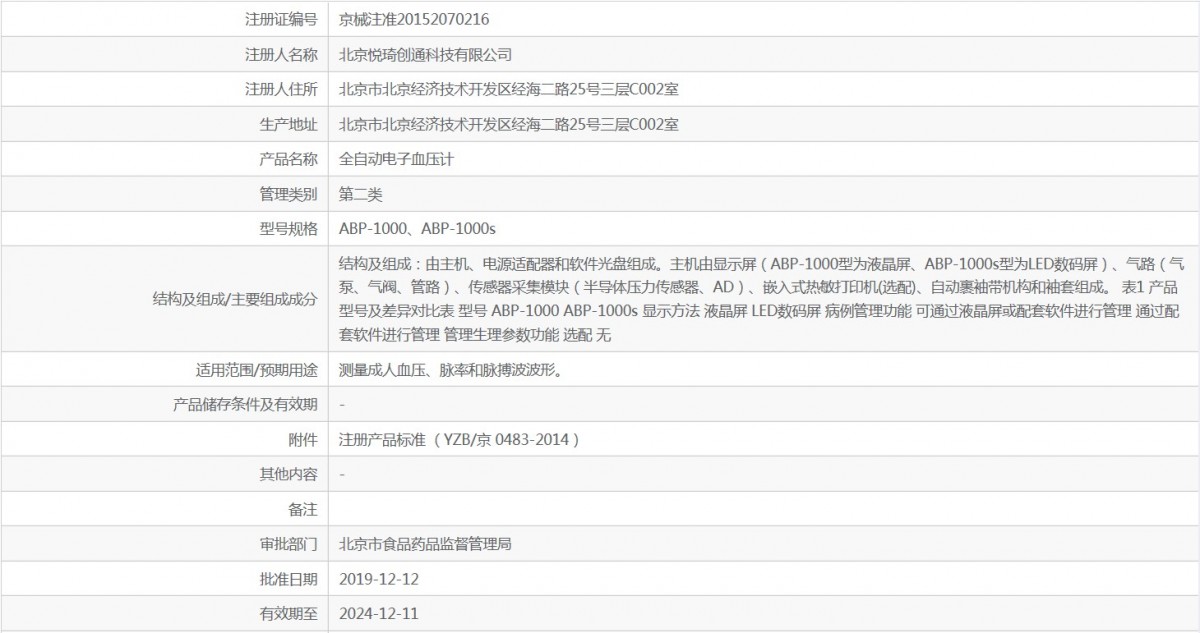Select the address value beside 注册人住所
The image size is (1200, 633).
pyautogui.click(x=509, y=89)
